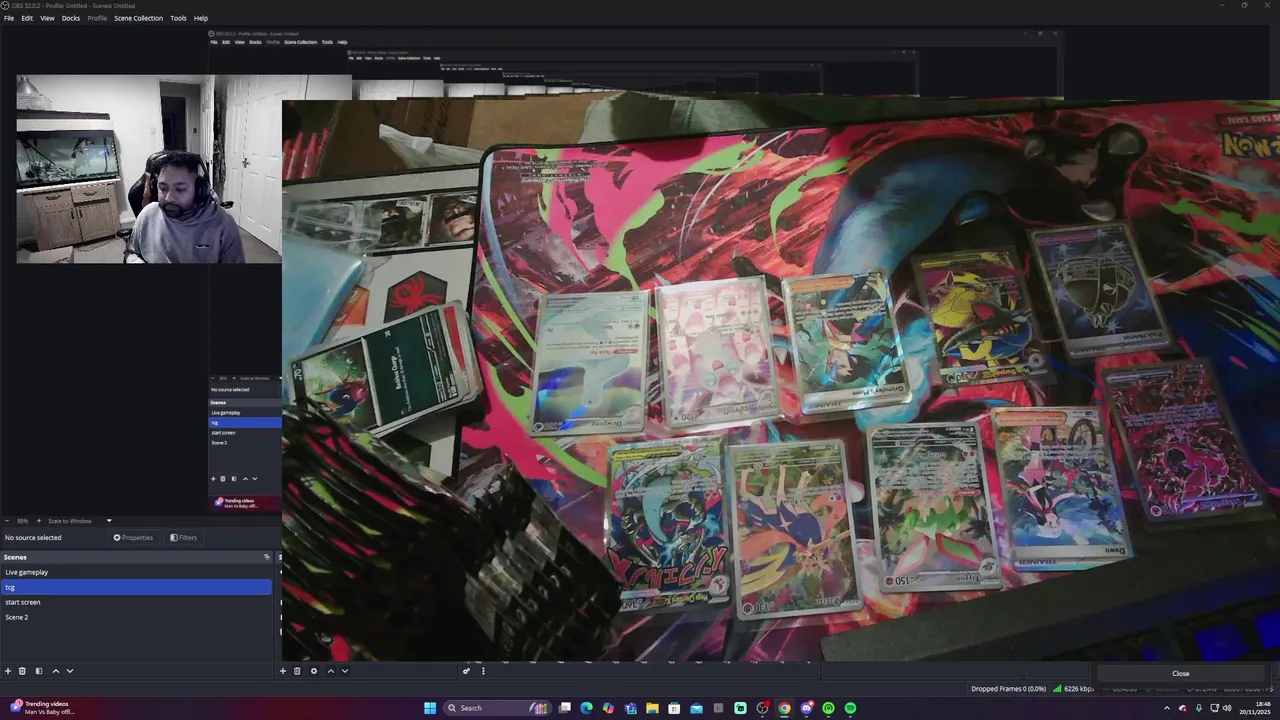Open the Scene Collection menu
This screenshot has height=720, width=1280.
pyautogui.click(x=138, y=18)
